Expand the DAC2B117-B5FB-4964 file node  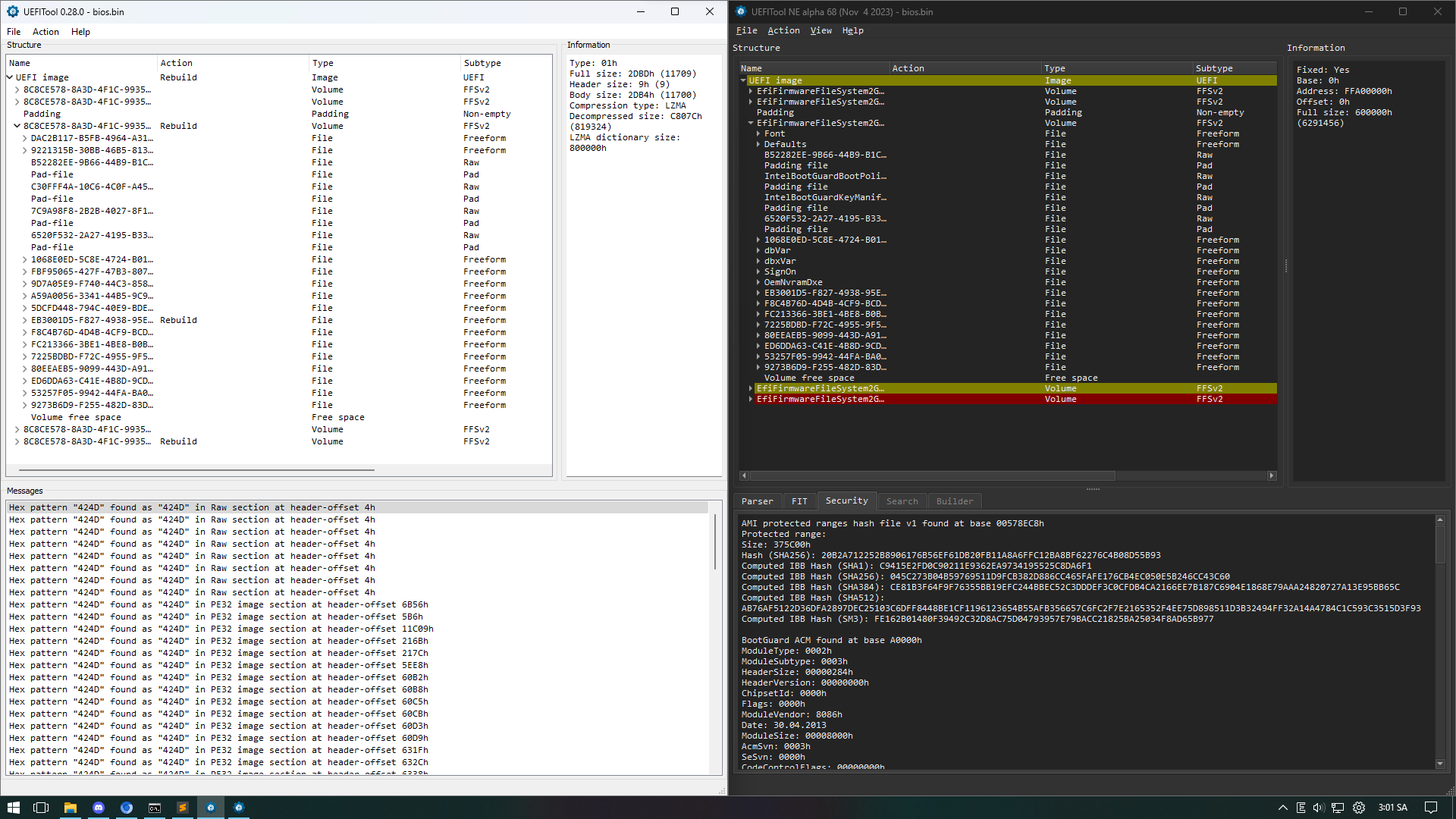click(x=25, y=138)
